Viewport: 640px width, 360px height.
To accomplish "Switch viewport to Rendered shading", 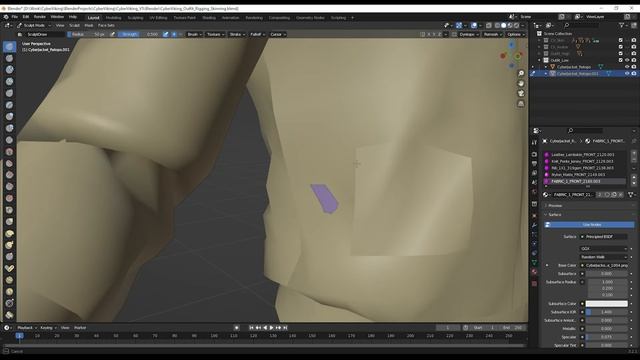I will [516, 25].
